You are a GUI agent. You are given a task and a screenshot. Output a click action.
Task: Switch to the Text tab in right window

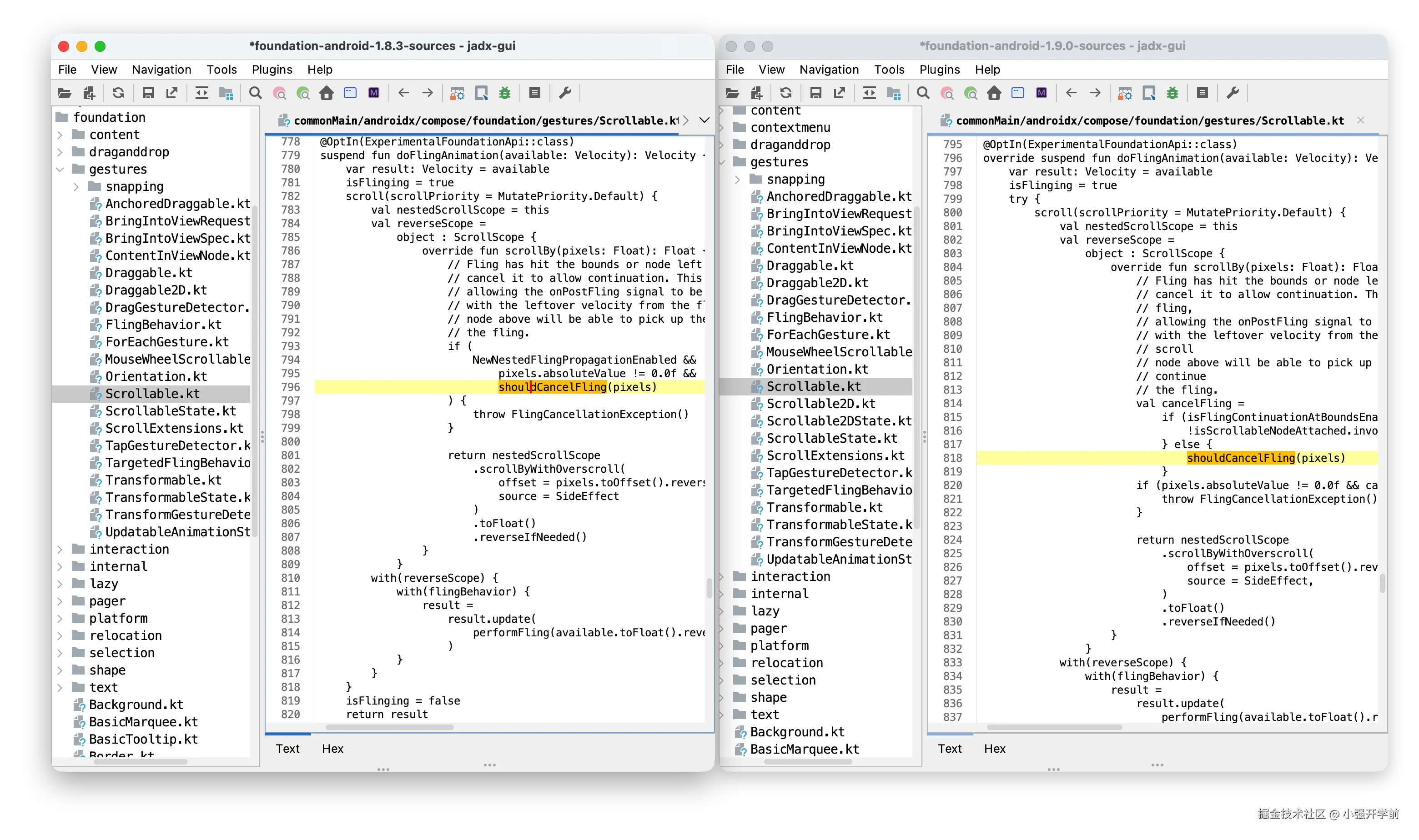949,748
